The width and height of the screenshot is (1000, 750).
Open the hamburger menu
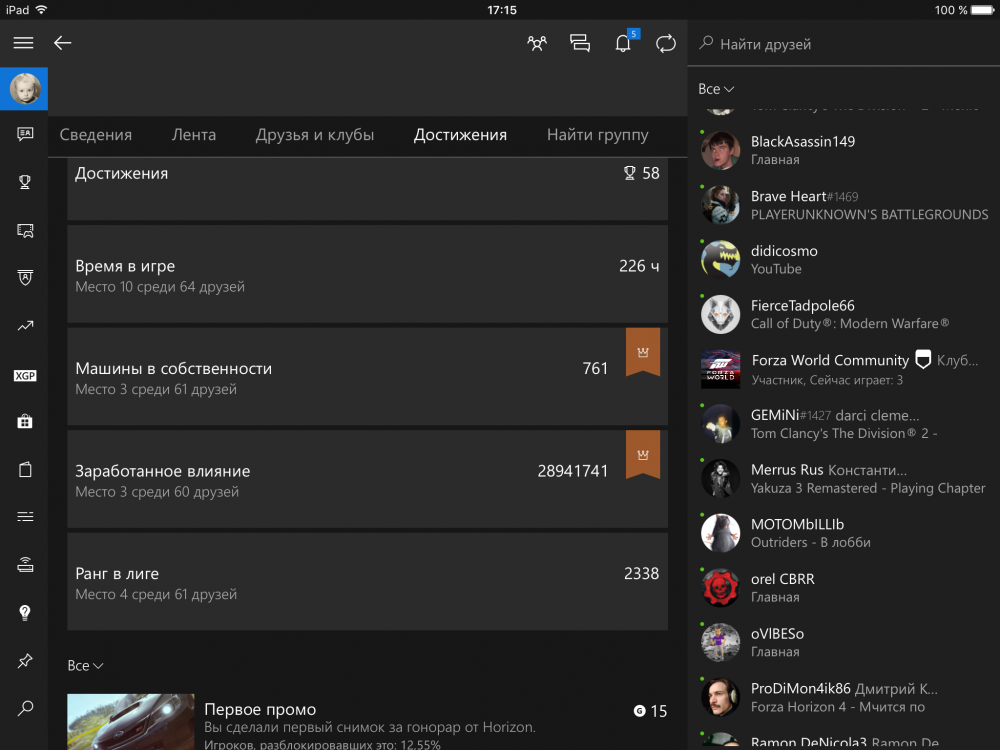(x=23, y=43)
